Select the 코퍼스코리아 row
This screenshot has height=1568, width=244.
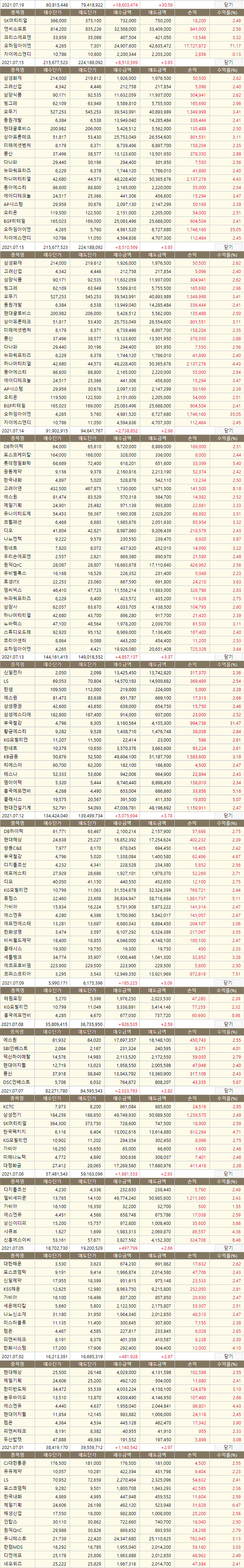122,974
